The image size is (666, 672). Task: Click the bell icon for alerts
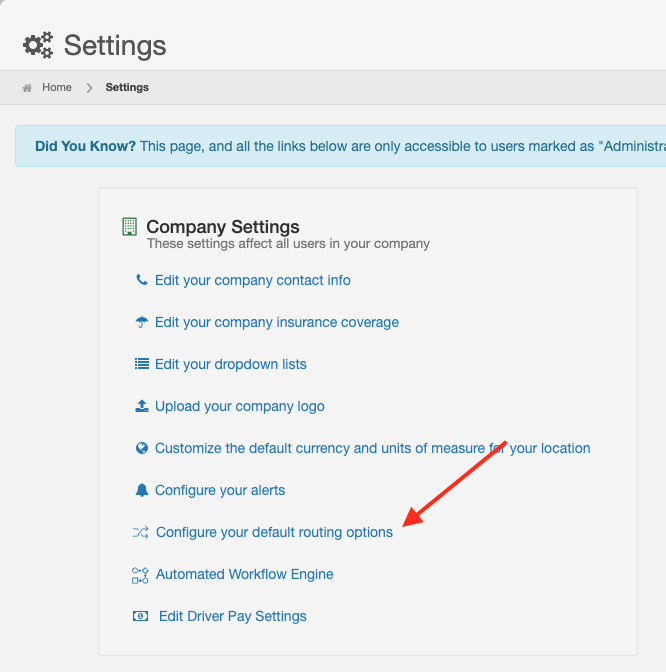142,490
